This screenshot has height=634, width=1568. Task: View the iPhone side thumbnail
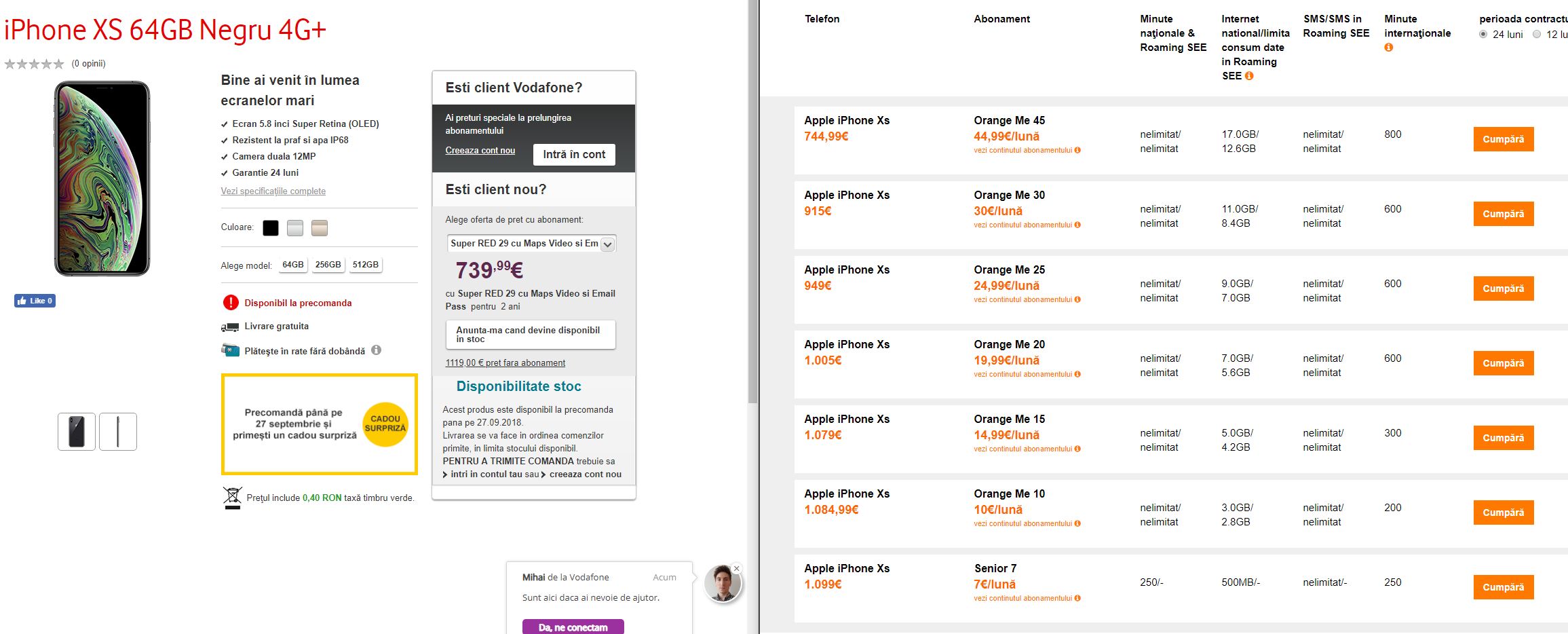[118, 432]
